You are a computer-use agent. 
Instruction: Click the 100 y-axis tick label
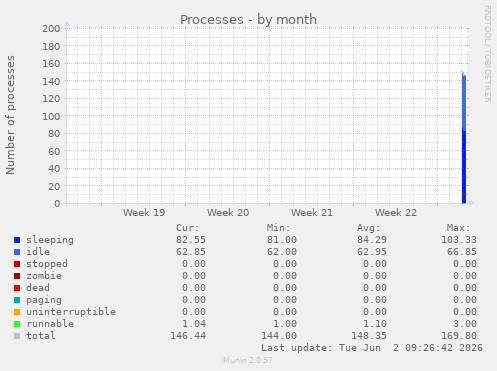[51, 116]
